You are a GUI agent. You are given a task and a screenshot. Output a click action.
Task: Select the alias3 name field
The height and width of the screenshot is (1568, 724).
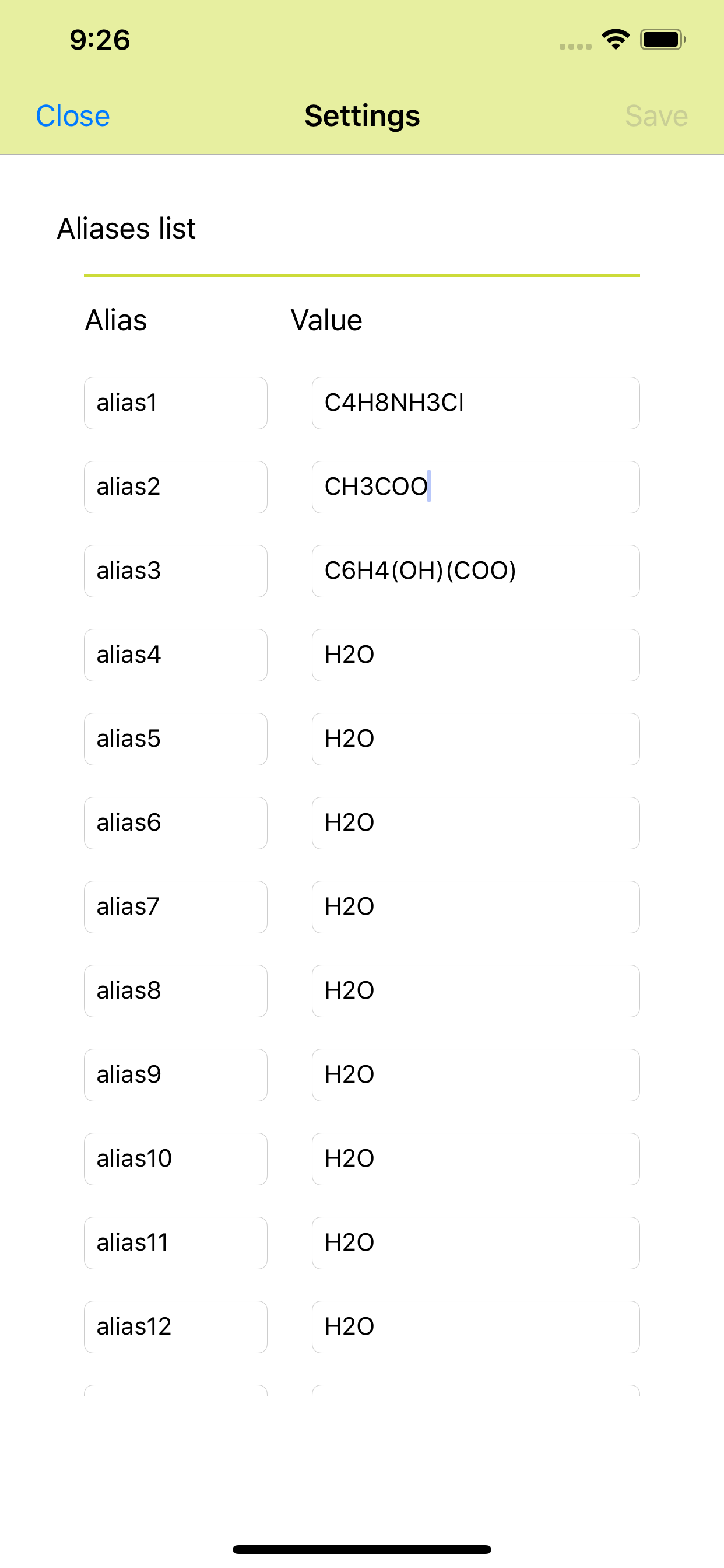pyautogui.click(x=175, y=571)
